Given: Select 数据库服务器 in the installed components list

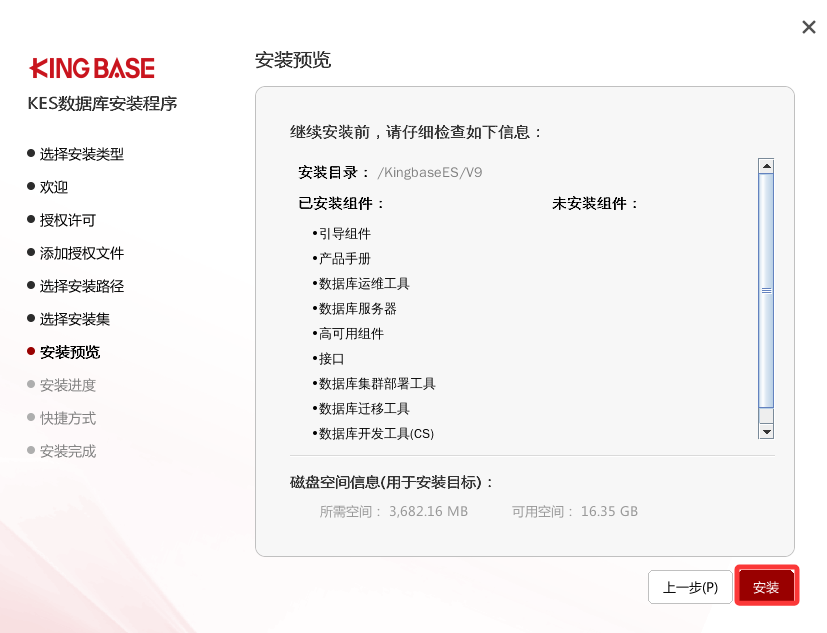Looking at the screenshot, I should pyautogui.click(x=357, y=309).
